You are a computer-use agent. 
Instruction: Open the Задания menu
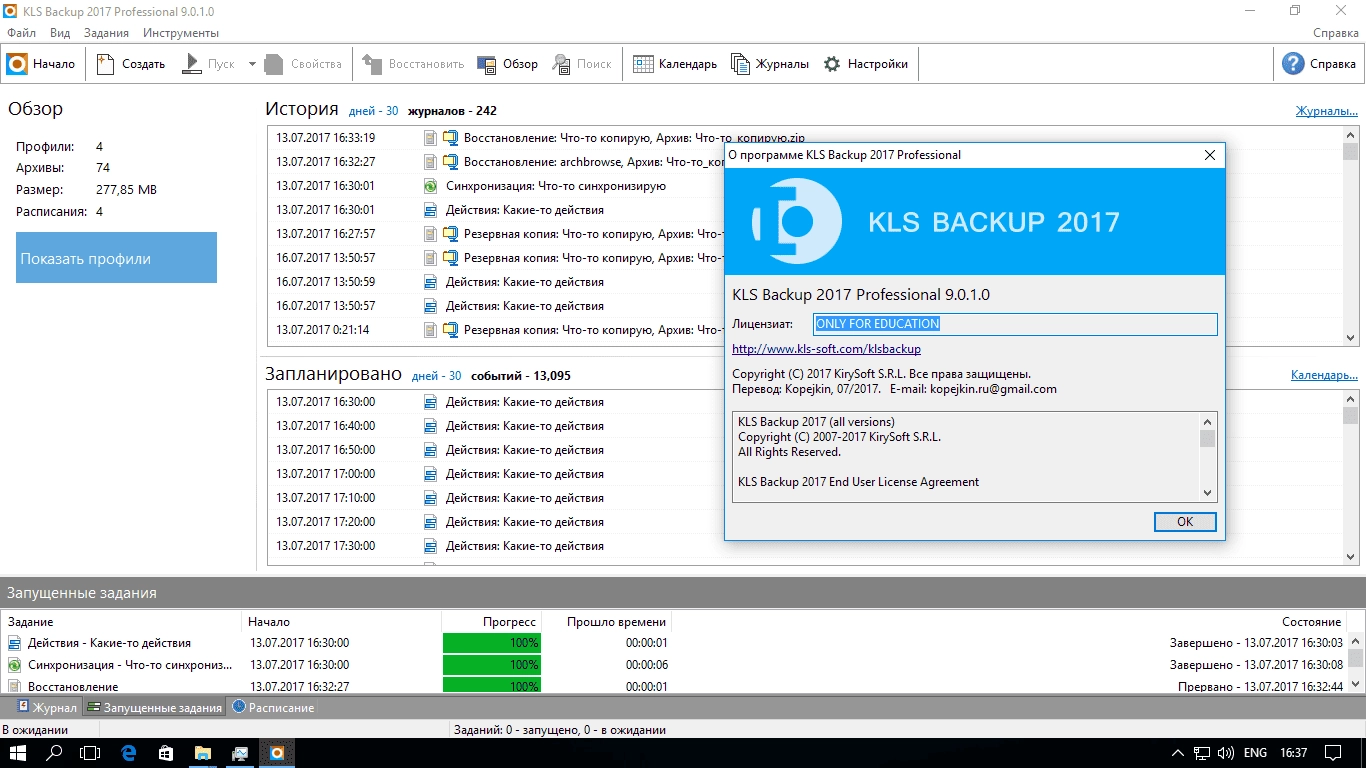(x=106, y=33)
